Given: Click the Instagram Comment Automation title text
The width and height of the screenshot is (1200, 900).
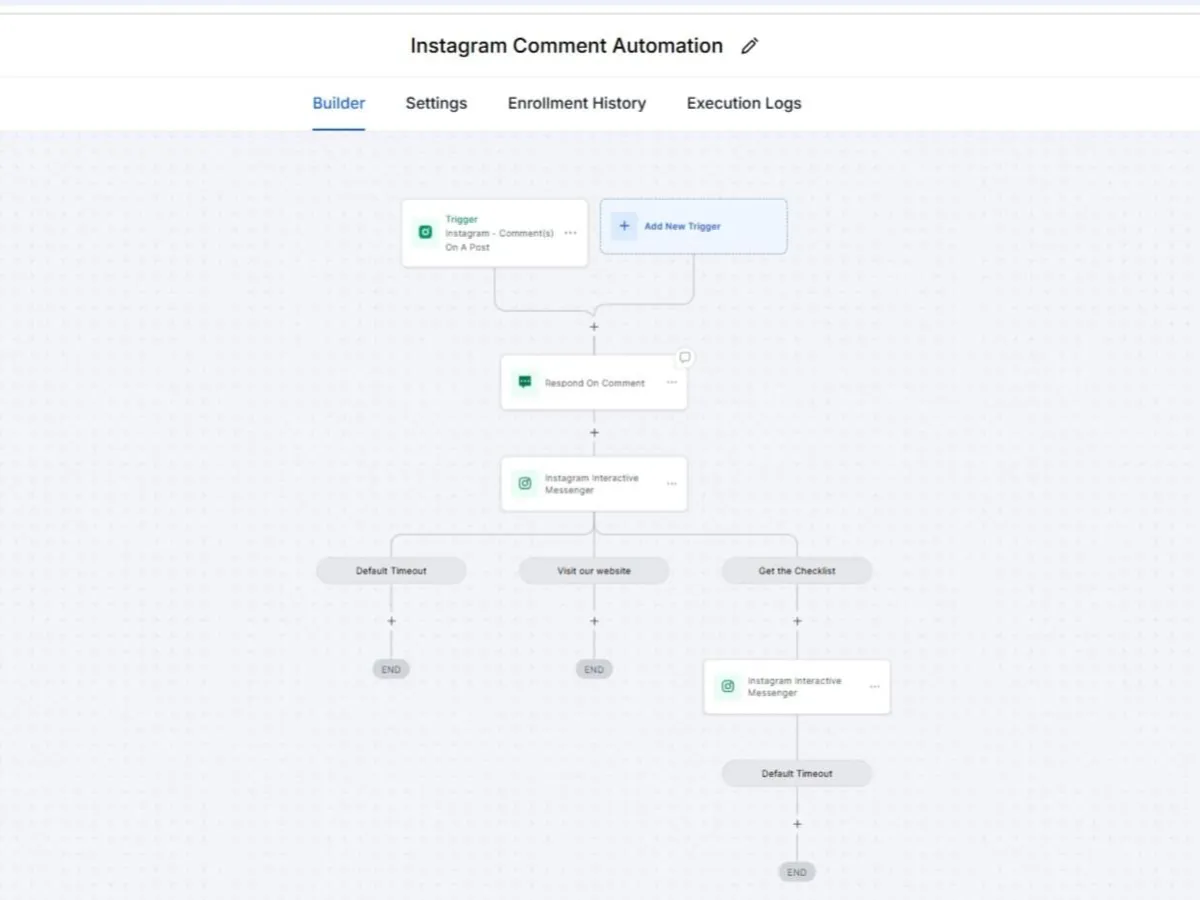Looking at the screenshot, I should click(566, 46).
